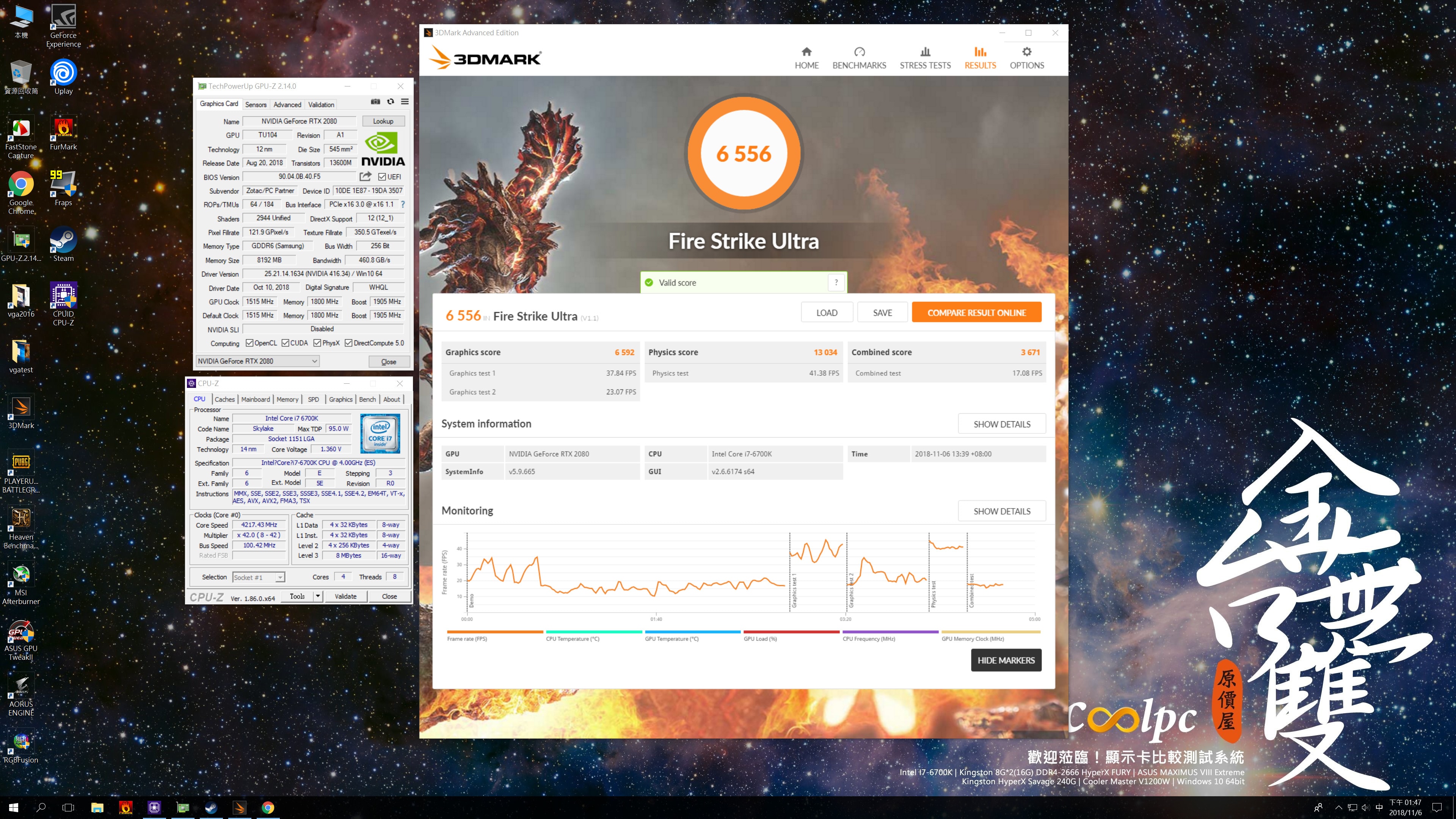
Task: Open the Validation tab in GPU-Z
Action: [321, 105]
